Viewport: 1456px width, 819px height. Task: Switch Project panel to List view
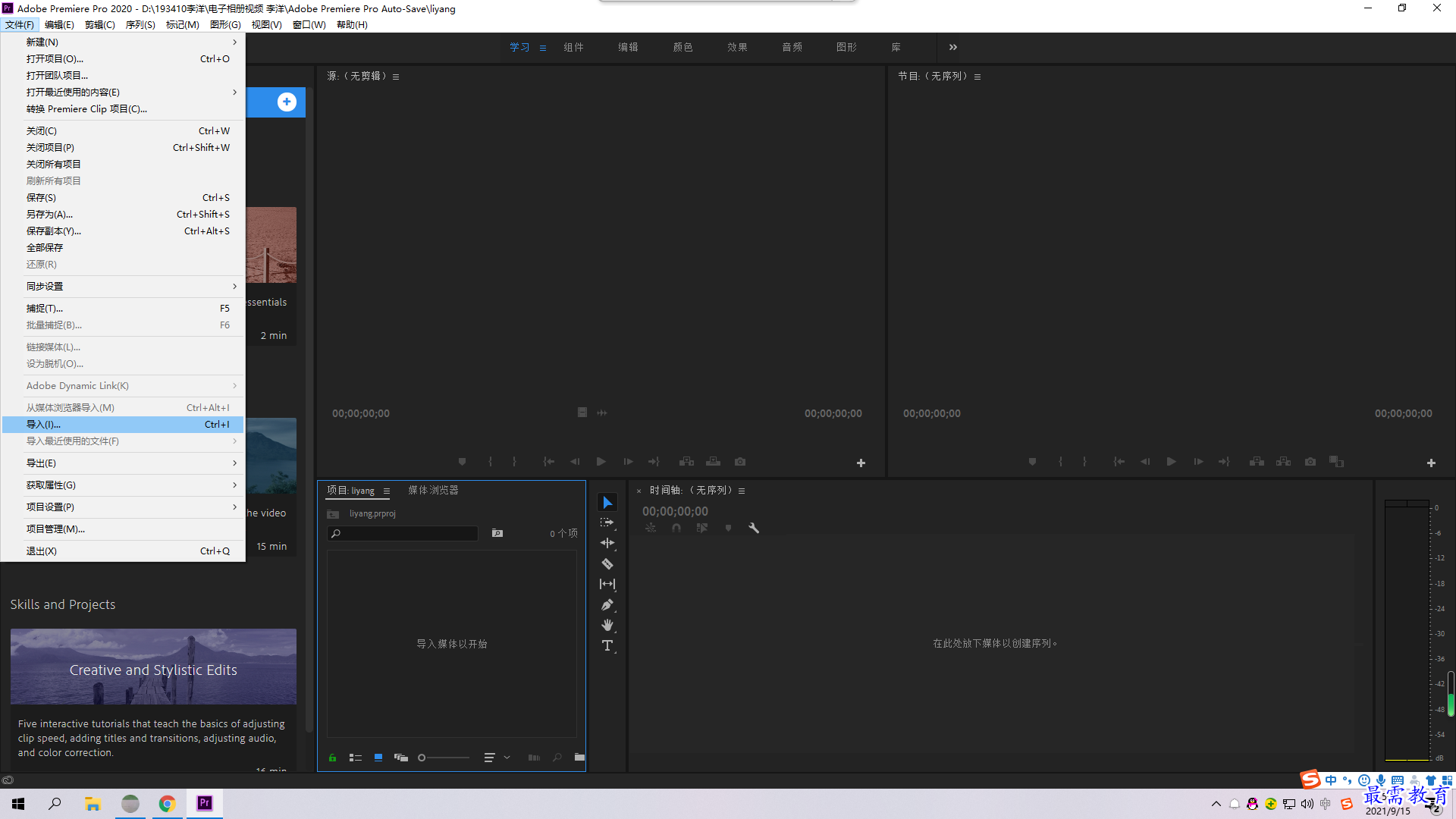coord(355,757)
